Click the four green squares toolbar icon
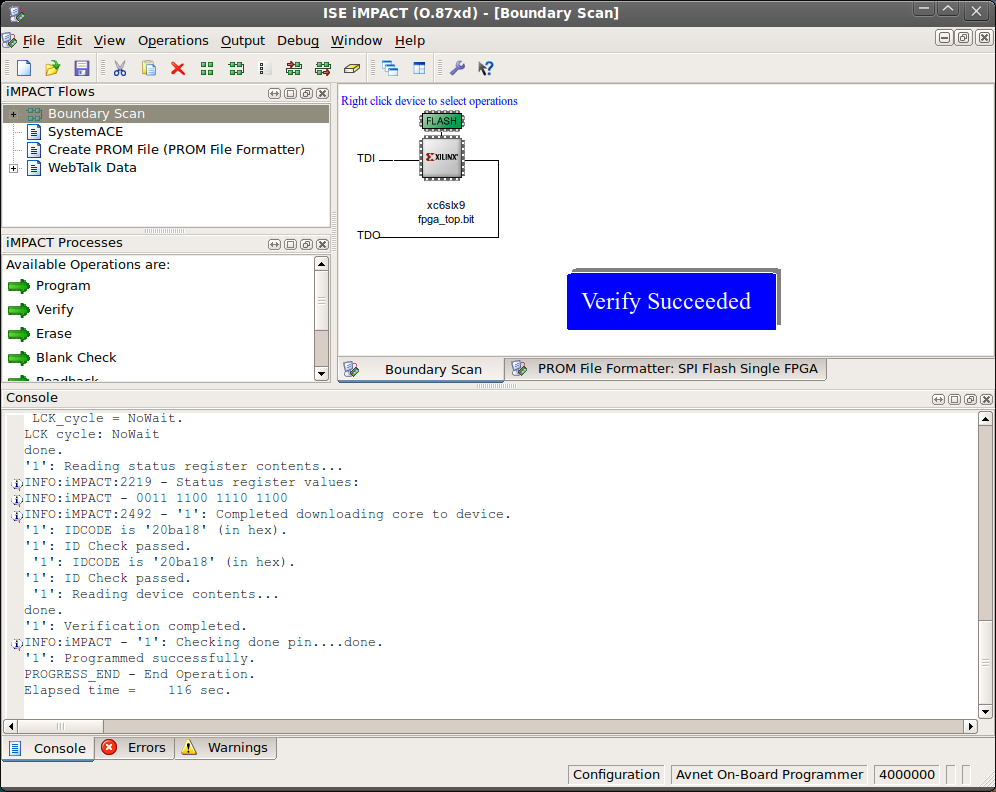The image size is (996, 792). point(207,69)
